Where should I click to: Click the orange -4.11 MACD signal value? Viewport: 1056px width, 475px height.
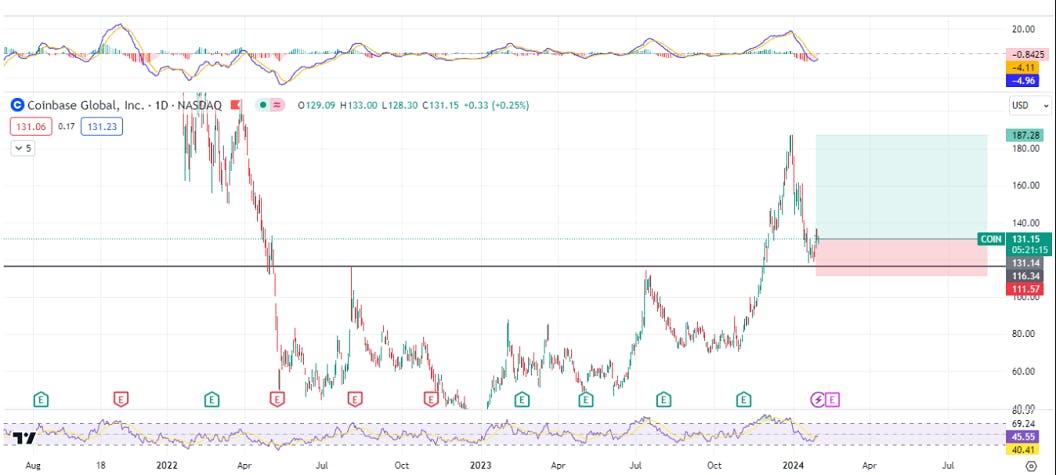[x=1024, y=67]
